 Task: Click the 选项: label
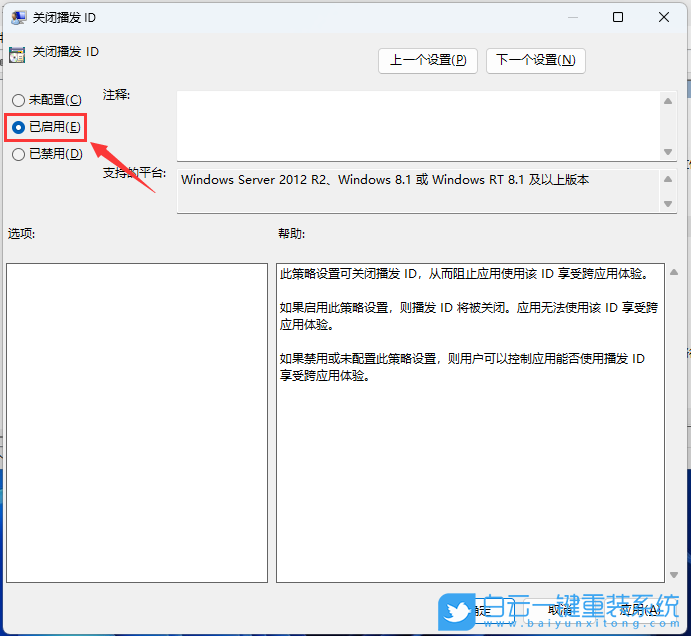click(22, 234)
